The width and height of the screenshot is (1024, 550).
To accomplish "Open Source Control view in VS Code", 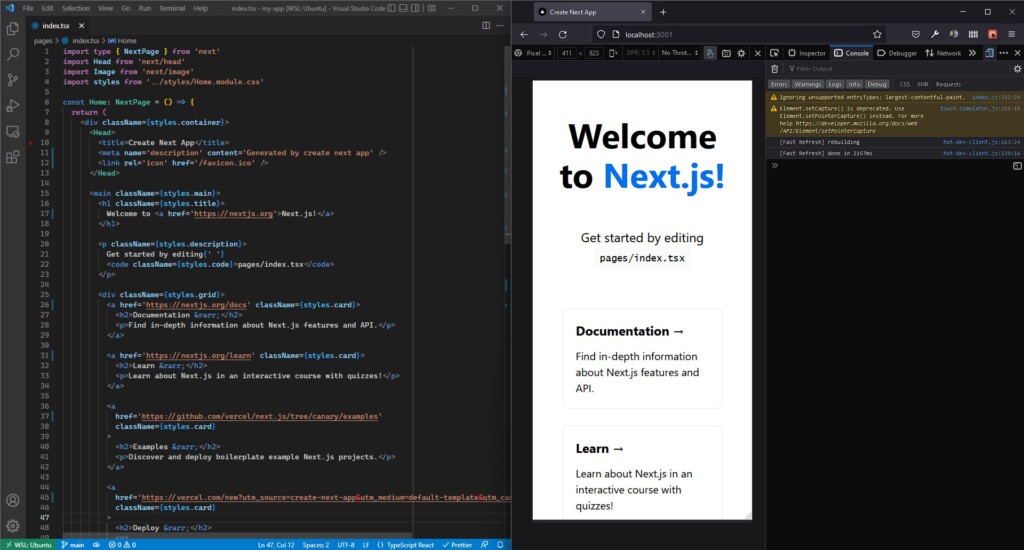I will pos(12,80).
